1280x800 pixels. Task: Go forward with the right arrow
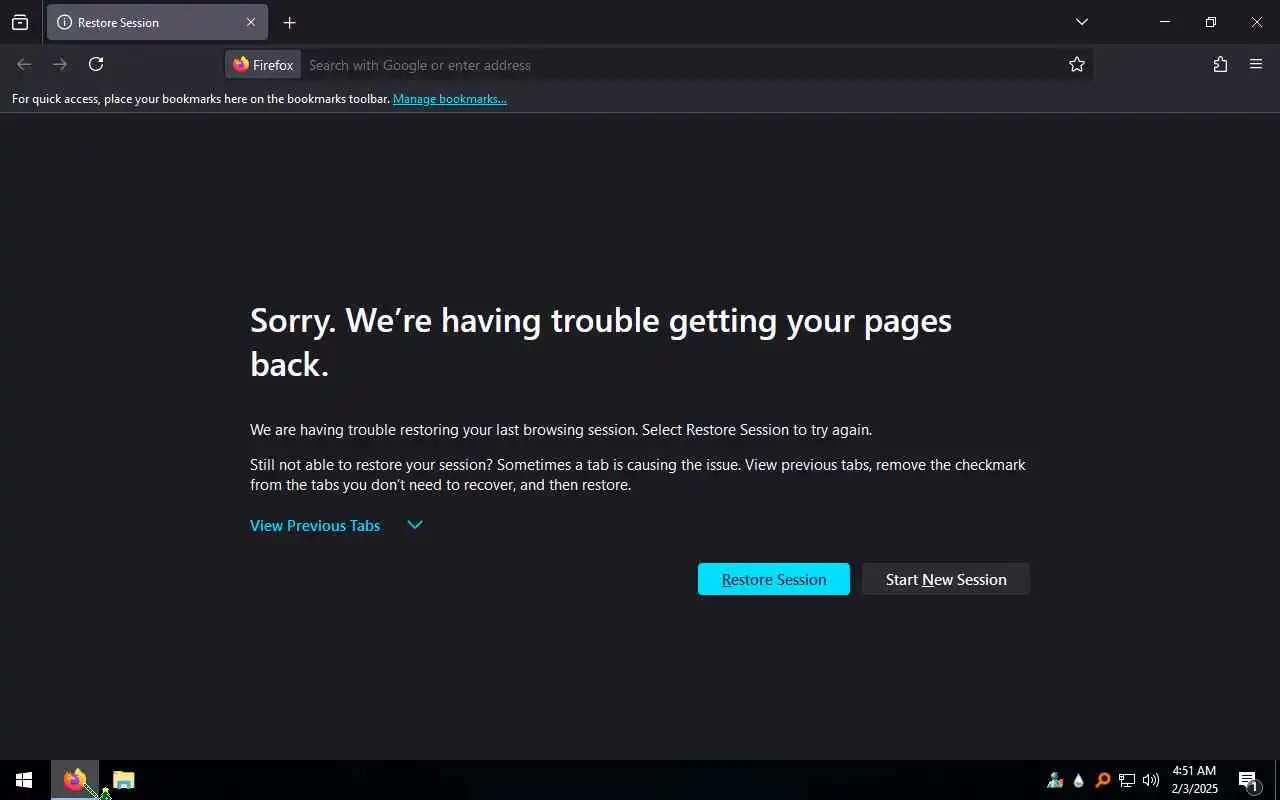click(x=60, y=64)
